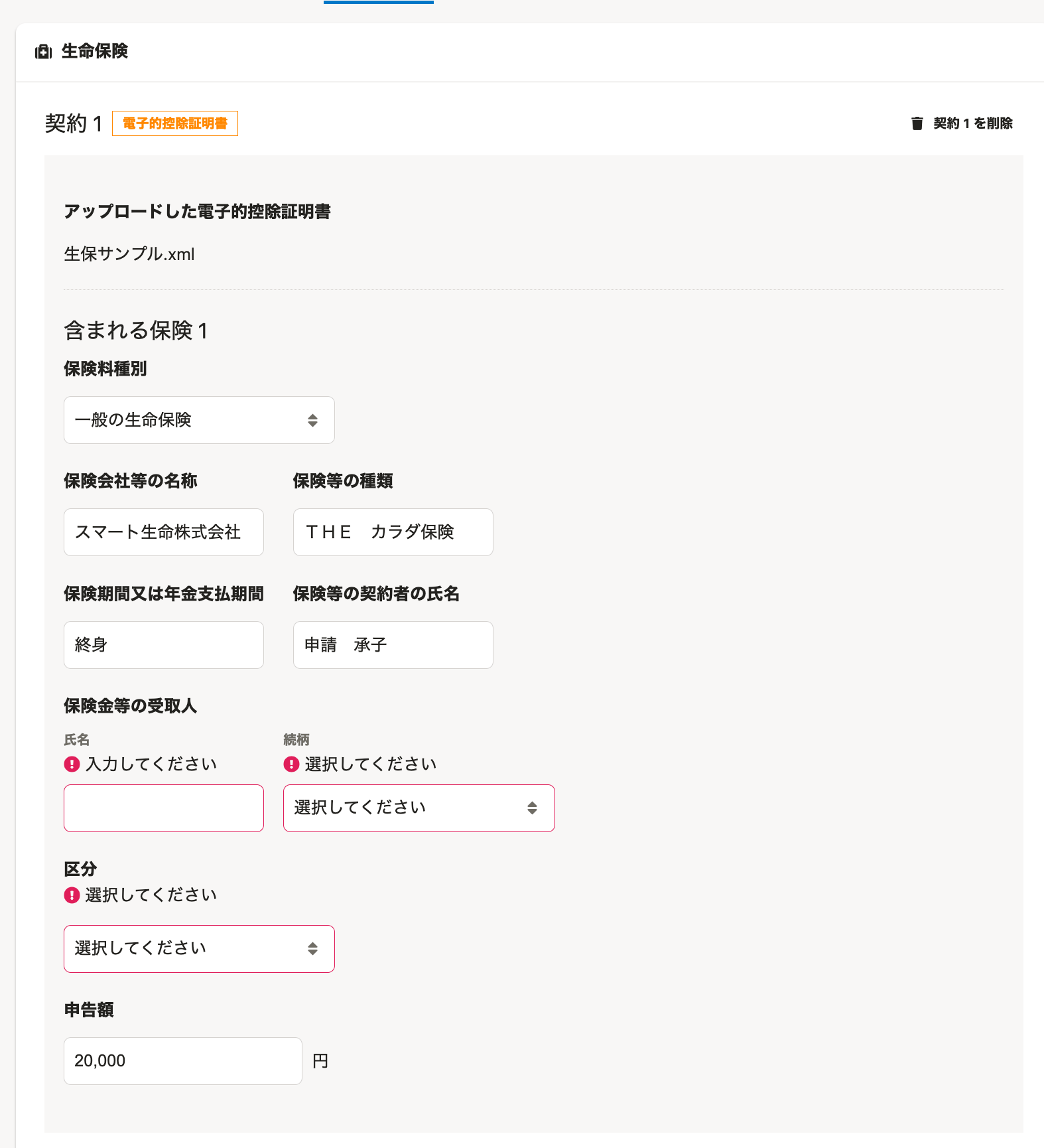Image resolution: width=1044 pixels, height=1148 pixels.
Task: Click the trash icon beside 契約1を削除
Action: 917,123
